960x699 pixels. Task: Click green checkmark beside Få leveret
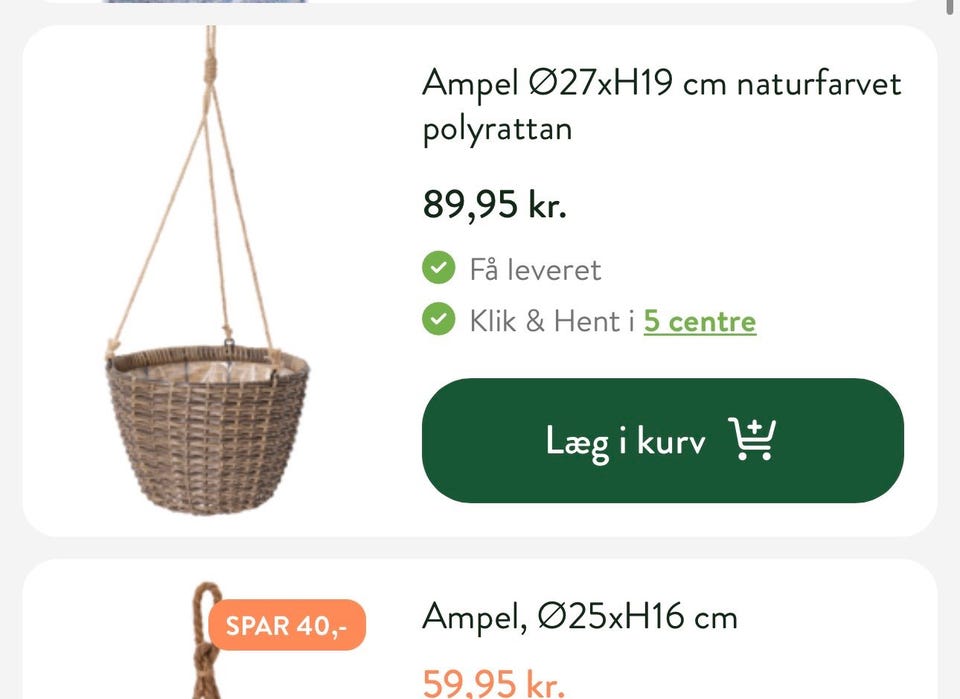(x=438, y=269)
